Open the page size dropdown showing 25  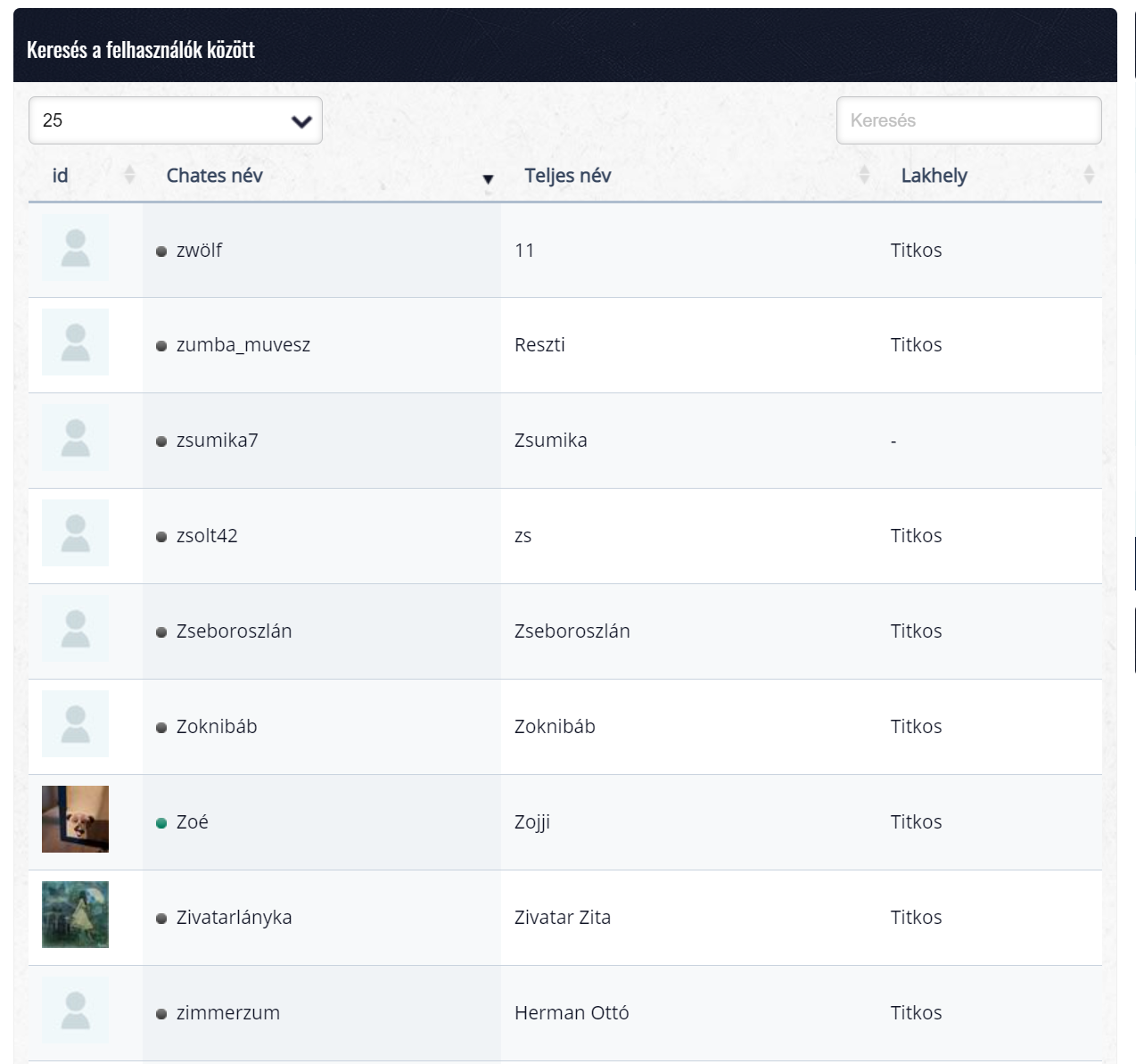tap(175, 120)
